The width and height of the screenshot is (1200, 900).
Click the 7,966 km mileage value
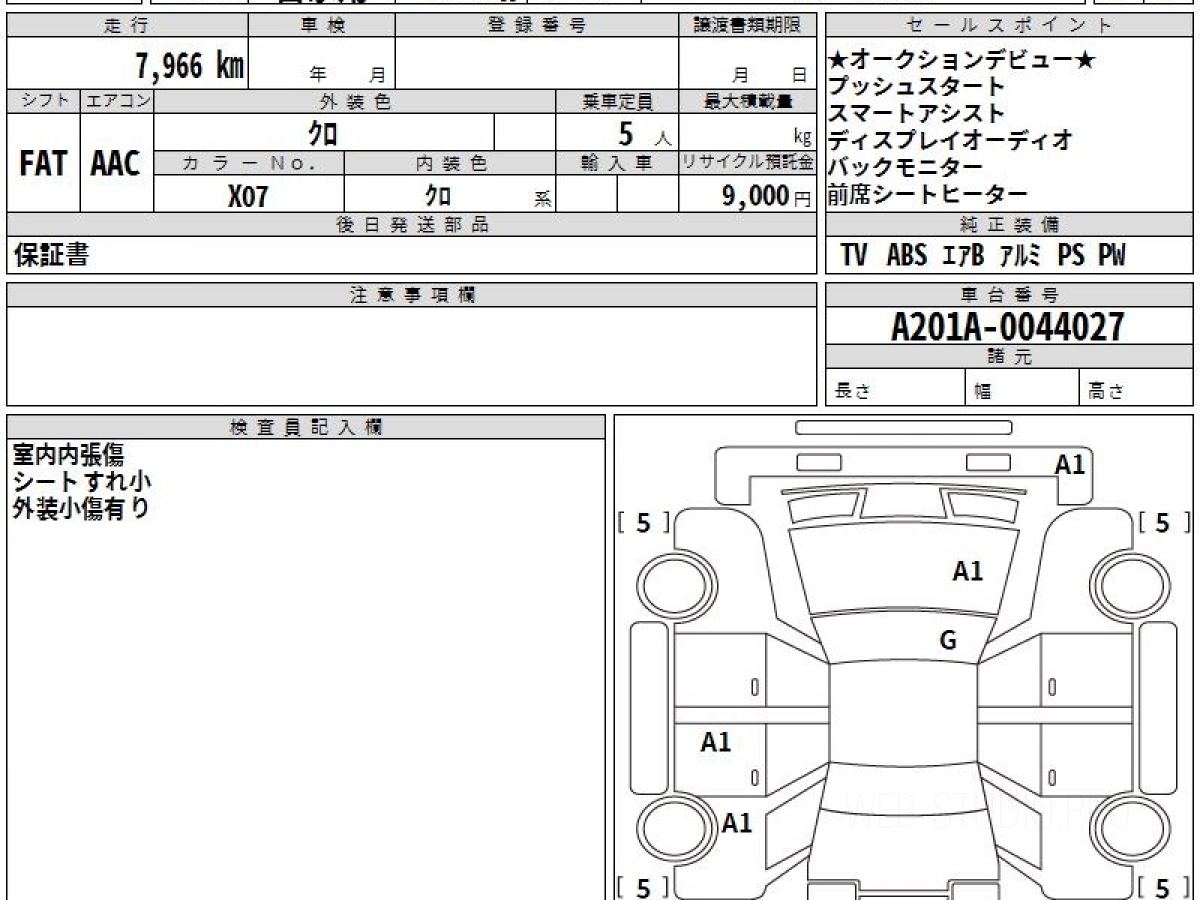(x=190, y=66)
